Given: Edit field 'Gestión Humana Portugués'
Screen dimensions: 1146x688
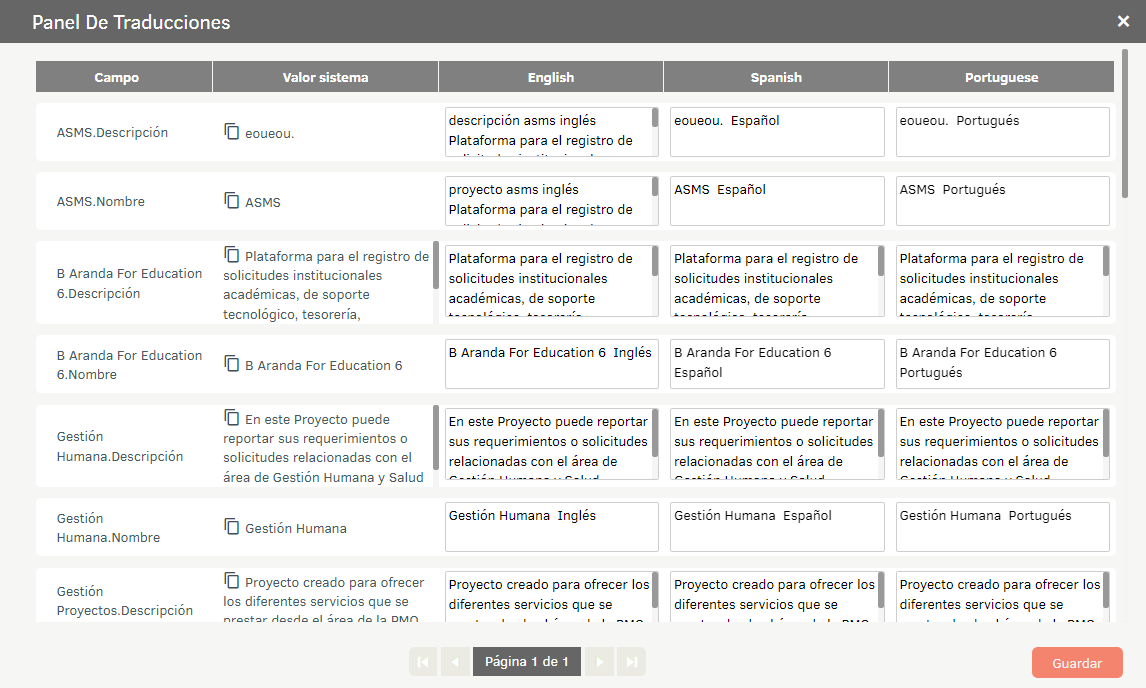Looking at the screenshot, I should click(x=1003, y=526).
